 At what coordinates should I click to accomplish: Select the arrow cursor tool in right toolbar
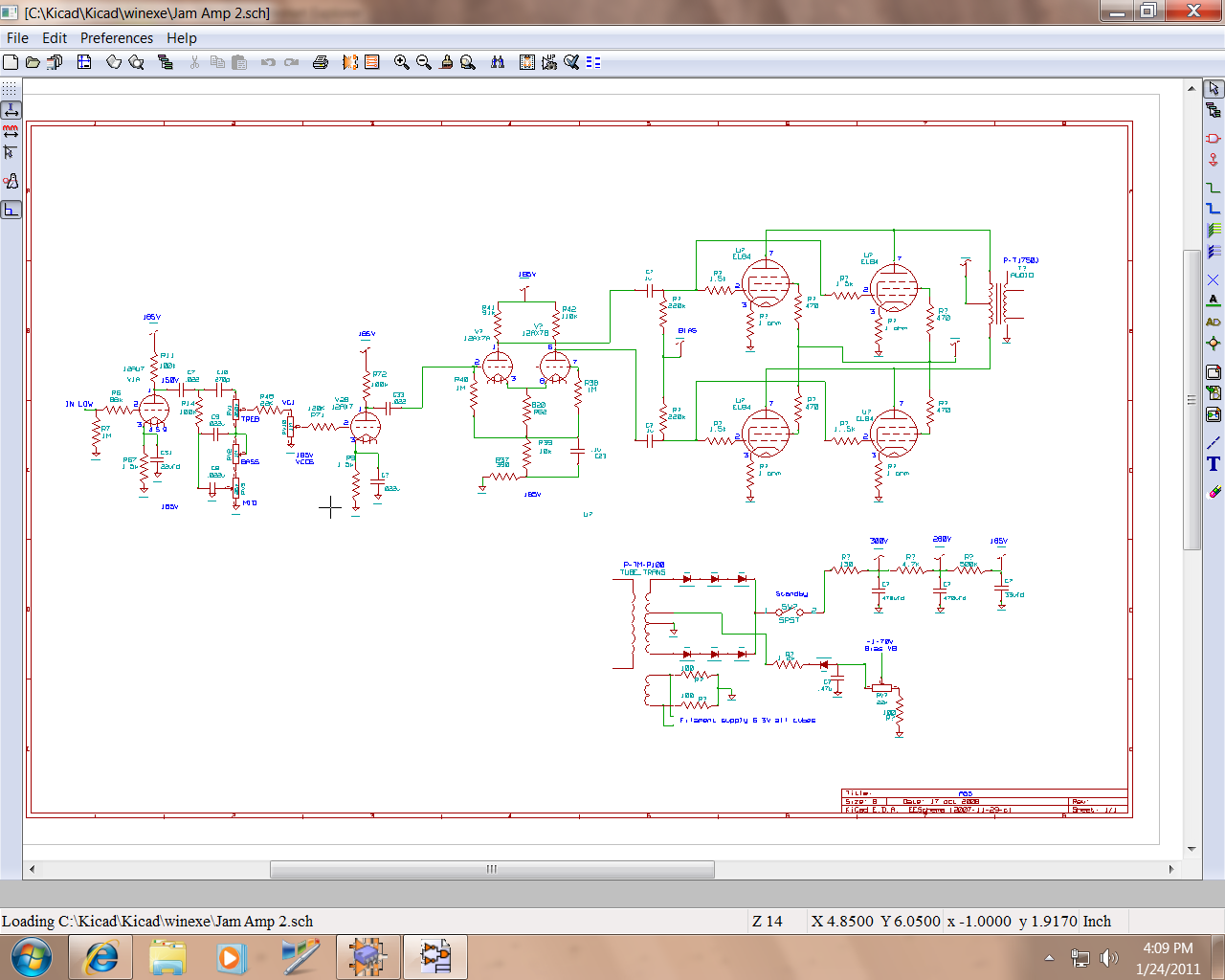[1214, 88]
